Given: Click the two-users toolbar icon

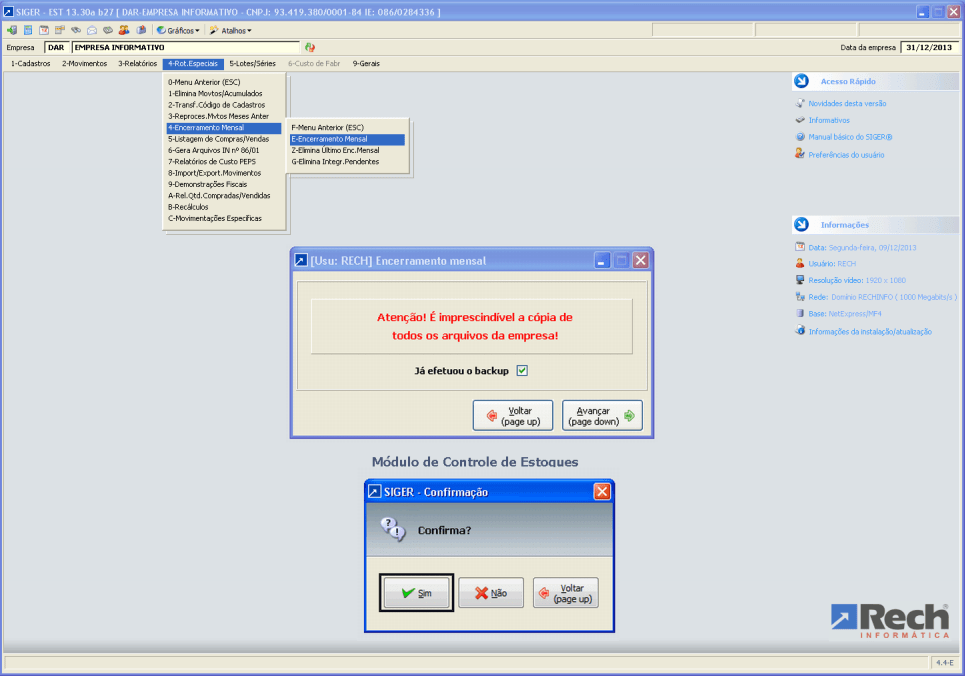Looking at the screenshot, I should 124,30.
